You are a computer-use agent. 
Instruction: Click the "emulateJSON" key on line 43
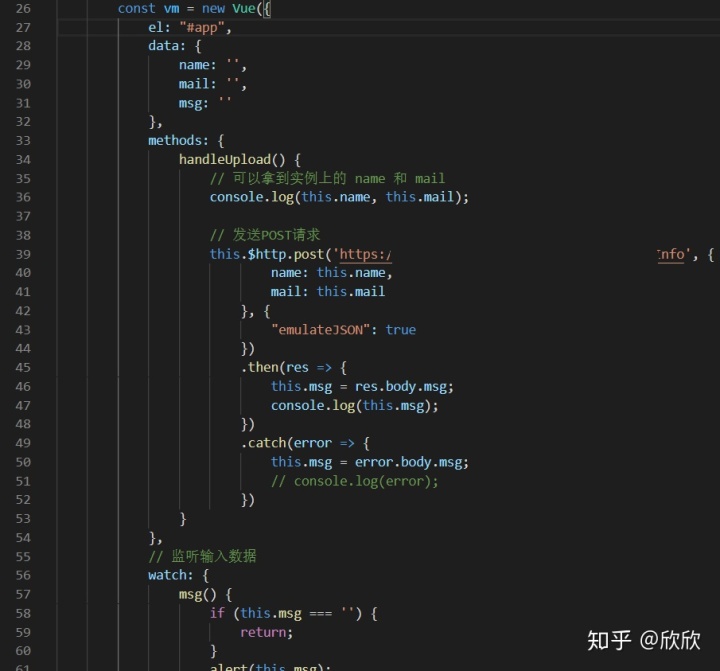(x=320, y=330)
